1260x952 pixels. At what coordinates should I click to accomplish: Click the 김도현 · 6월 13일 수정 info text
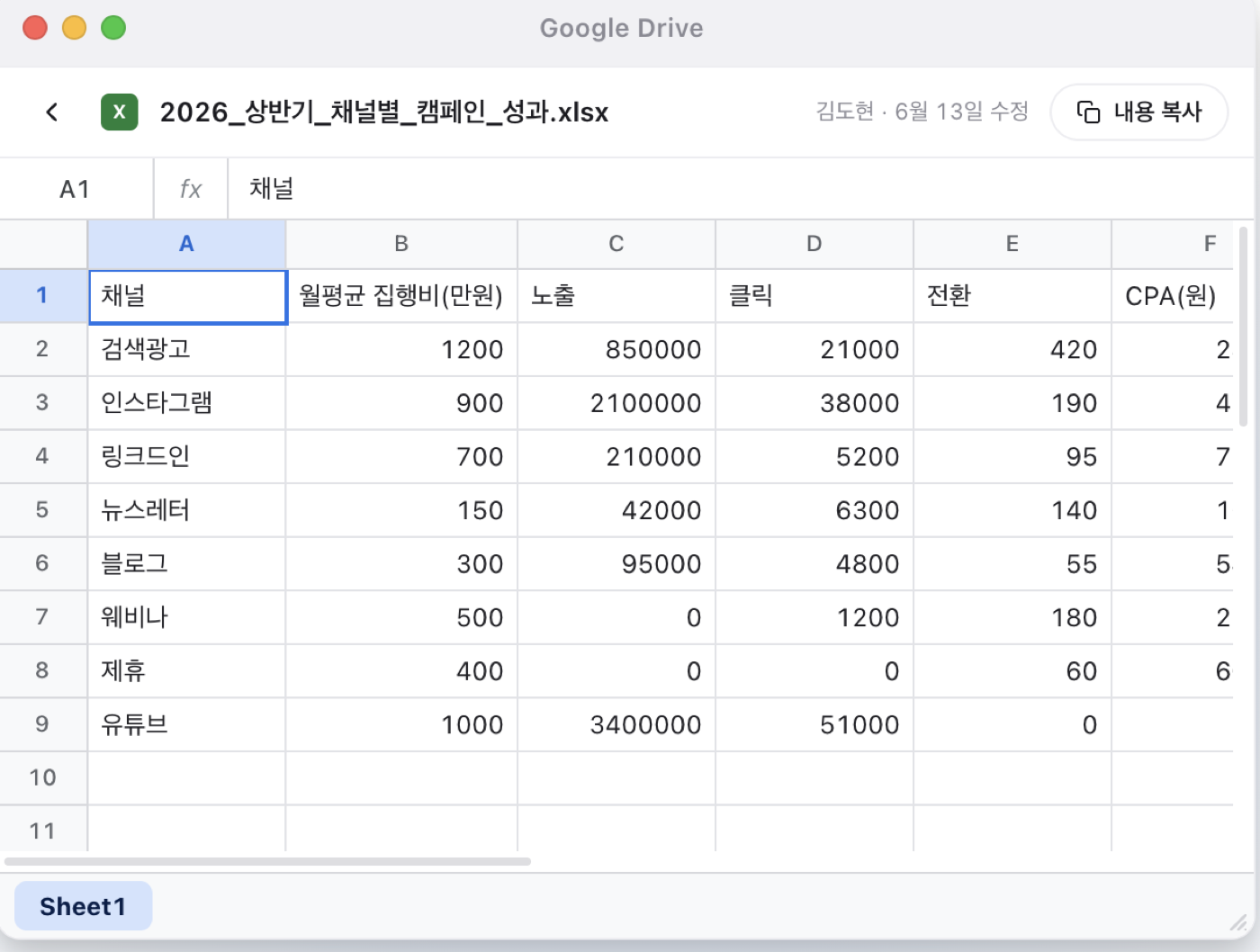(922, 112)
